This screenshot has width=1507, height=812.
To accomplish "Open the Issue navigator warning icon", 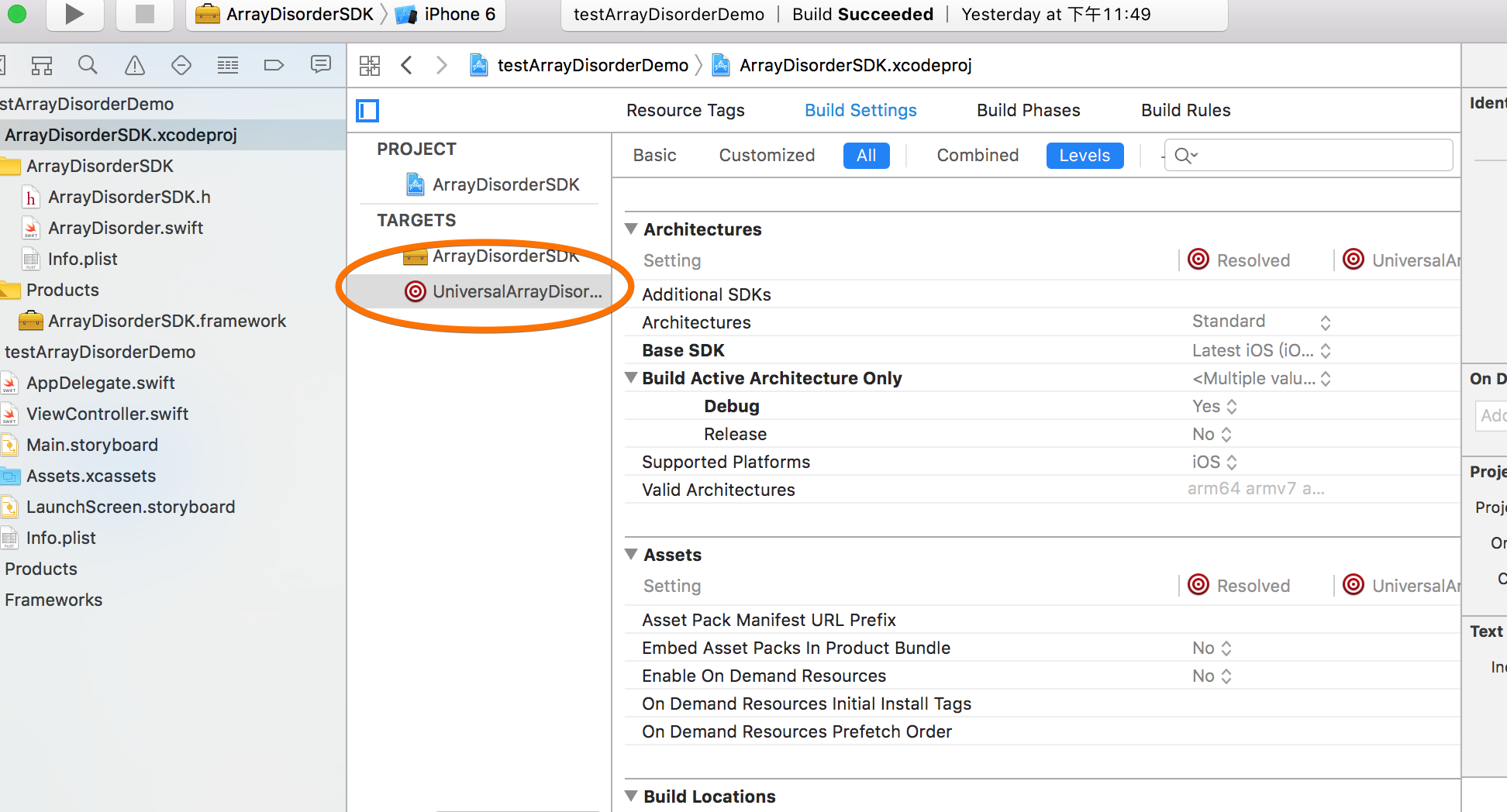I will tap(135, 65).
